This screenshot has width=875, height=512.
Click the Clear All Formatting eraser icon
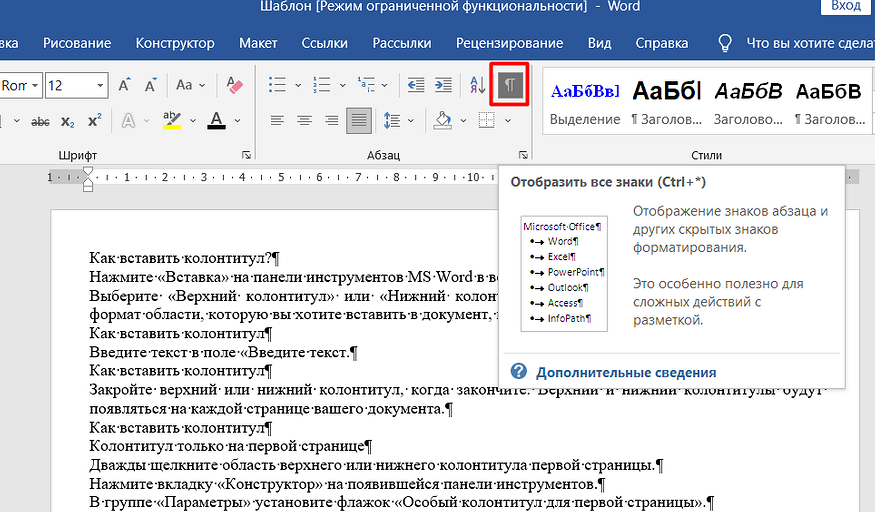[235, 85]
